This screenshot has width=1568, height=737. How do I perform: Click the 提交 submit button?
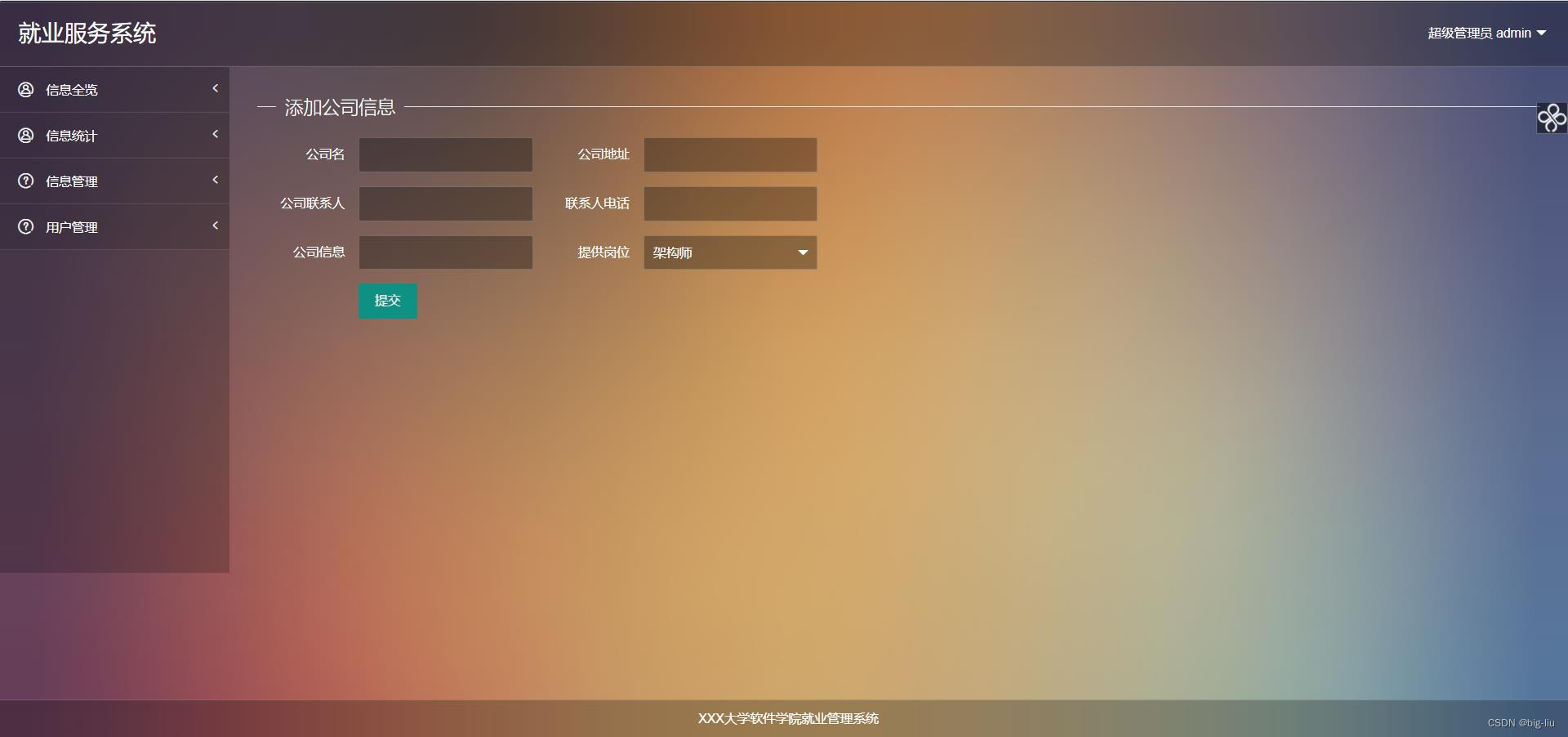pos(388,301)
